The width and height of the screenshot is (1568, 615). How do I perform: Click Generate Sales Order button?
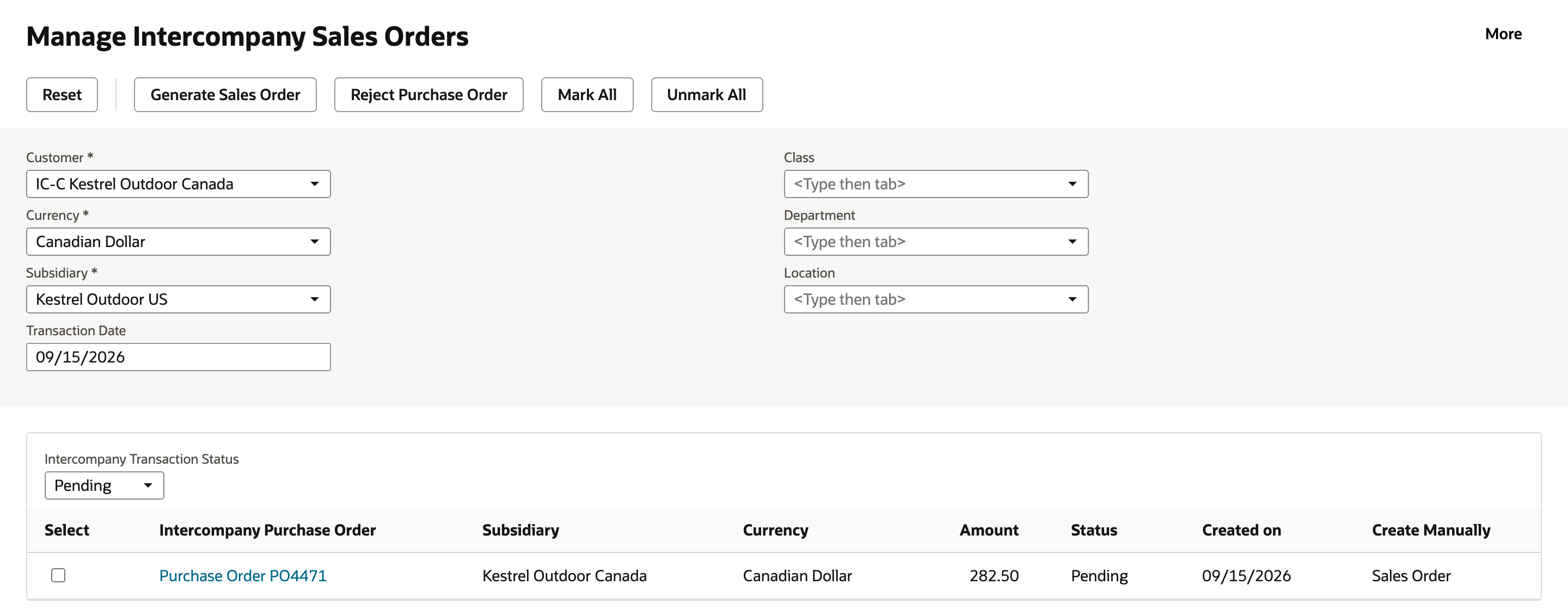tap(225, 94)
